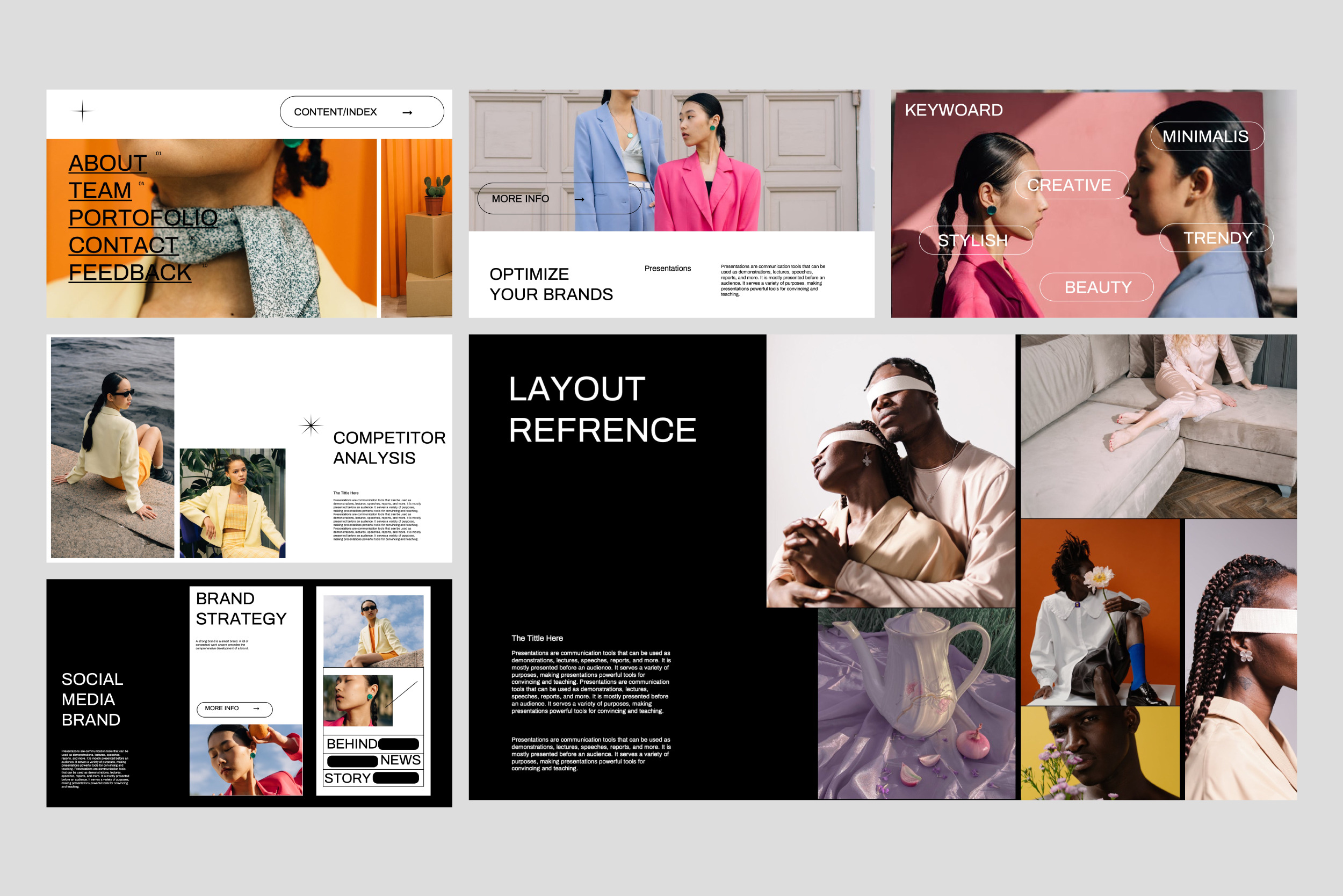Click the starburst icon beside COMPETITOR ANALYSIS
1343x896 pixels.
point(311,425)
